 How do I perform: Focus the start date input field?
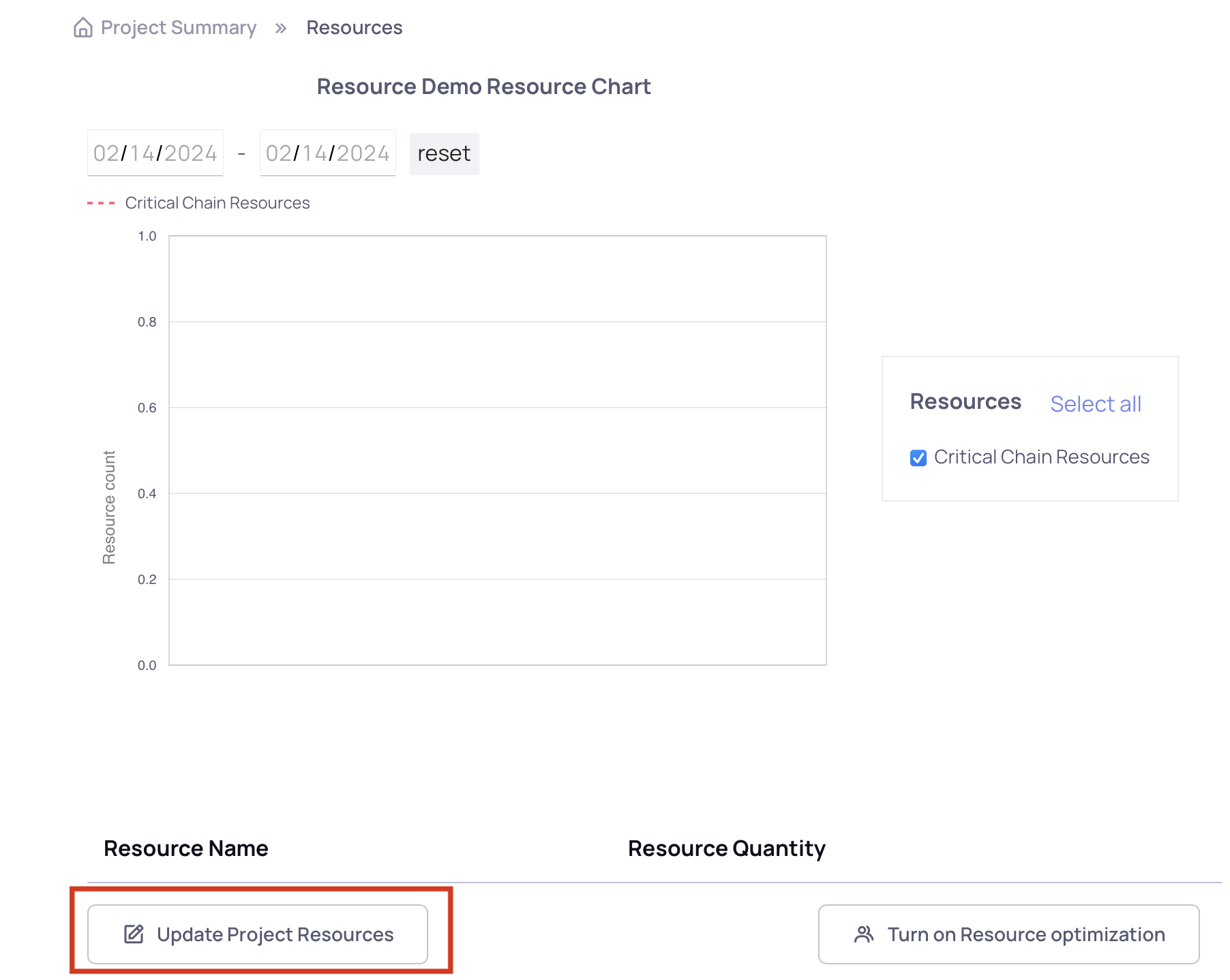pos(155,153)
